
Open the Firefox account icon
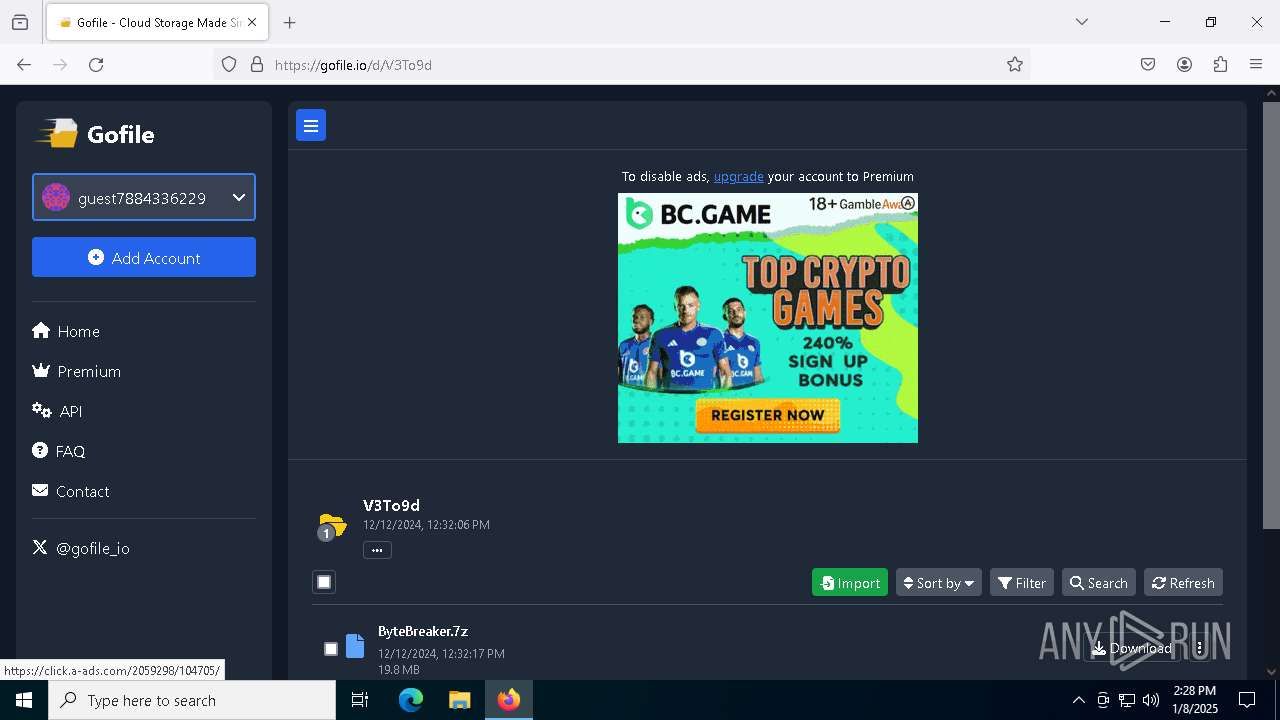(1184, 65)
